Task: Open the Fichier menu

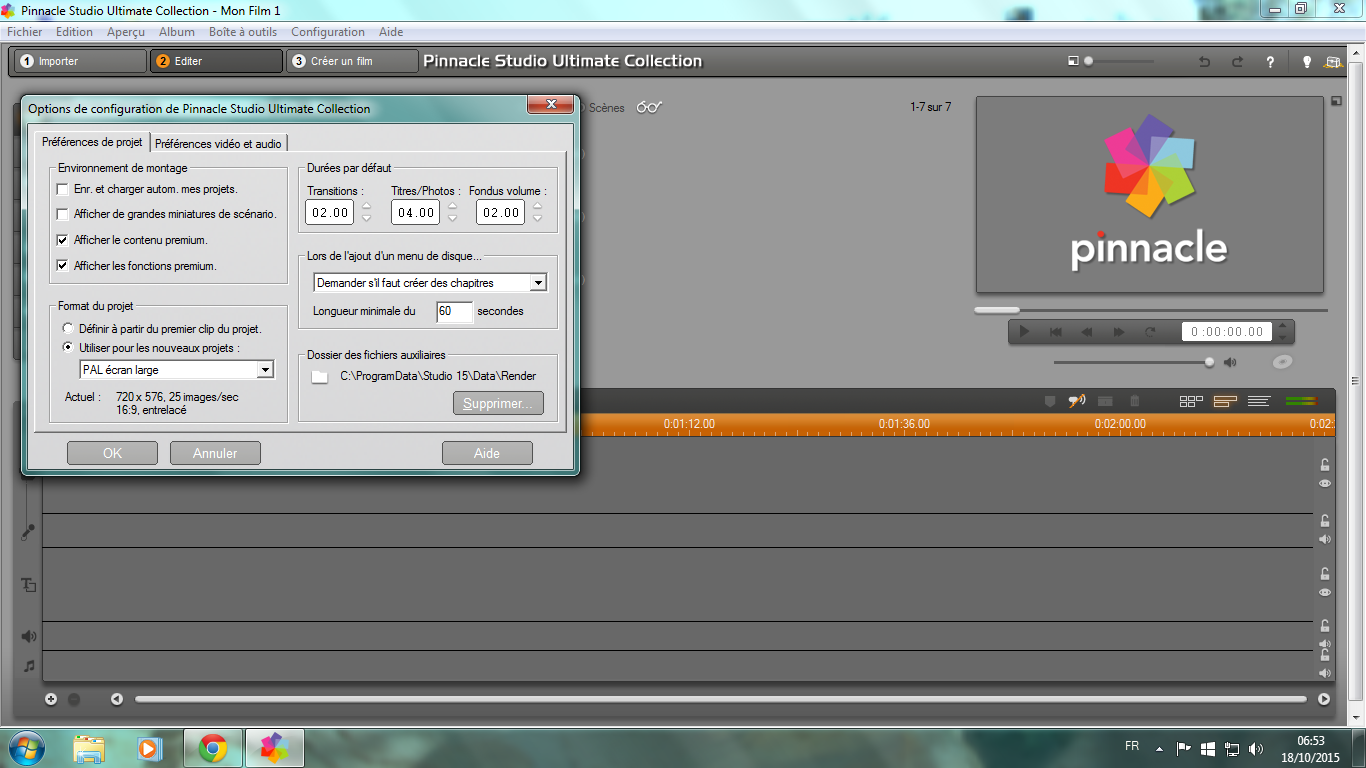Action: point(25,32)
